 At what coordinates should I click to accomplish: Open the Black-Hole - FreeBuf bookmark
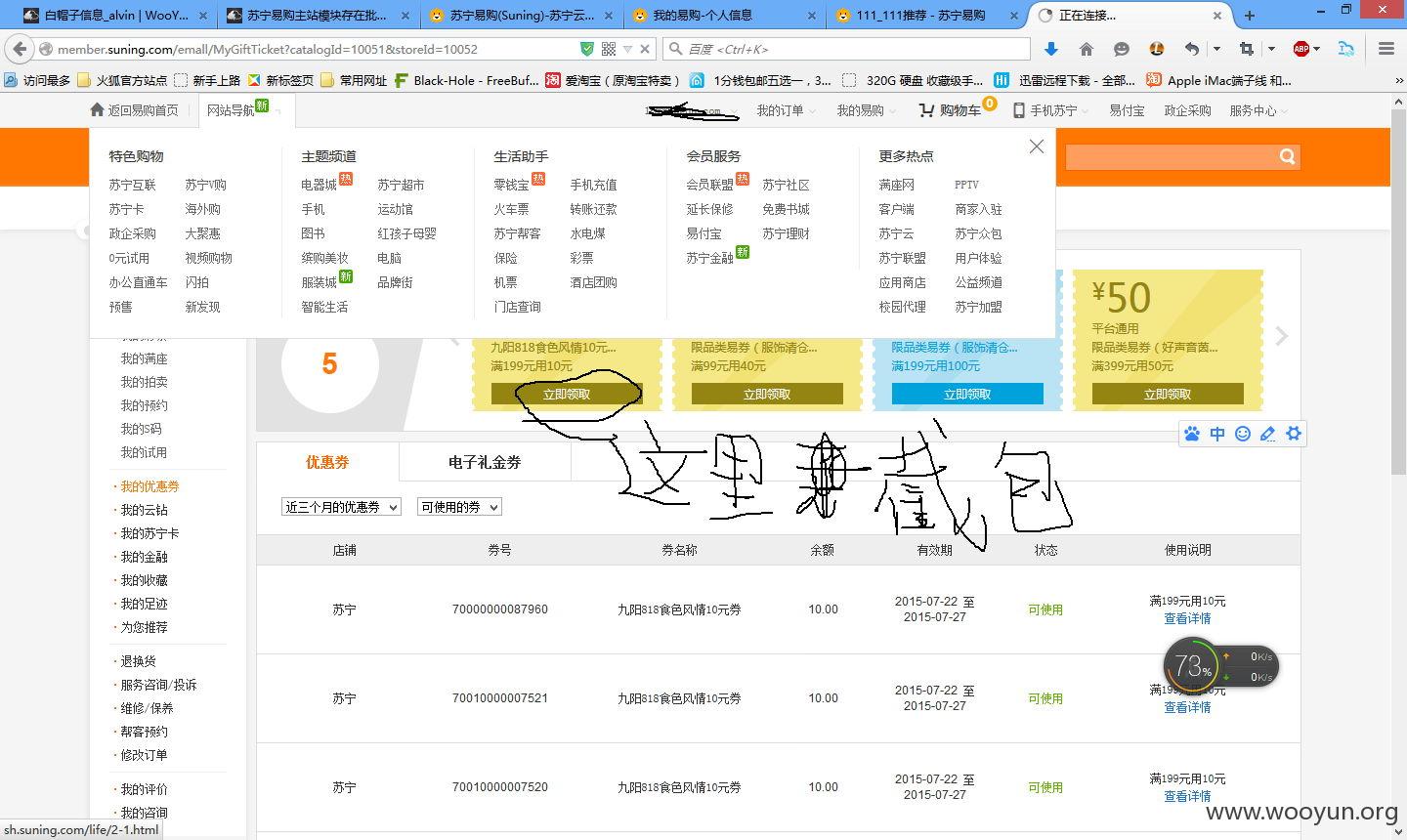(466, 80)
